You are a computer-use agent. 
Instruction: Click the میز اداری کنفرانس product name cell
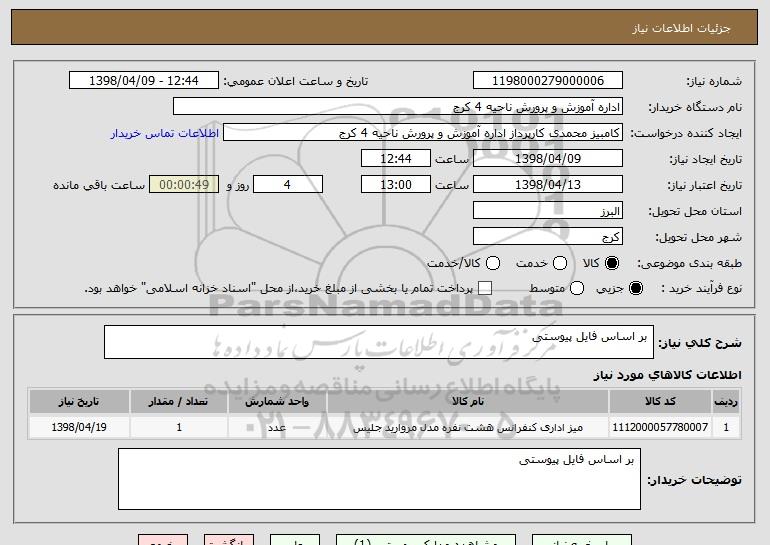click(468, 427)
